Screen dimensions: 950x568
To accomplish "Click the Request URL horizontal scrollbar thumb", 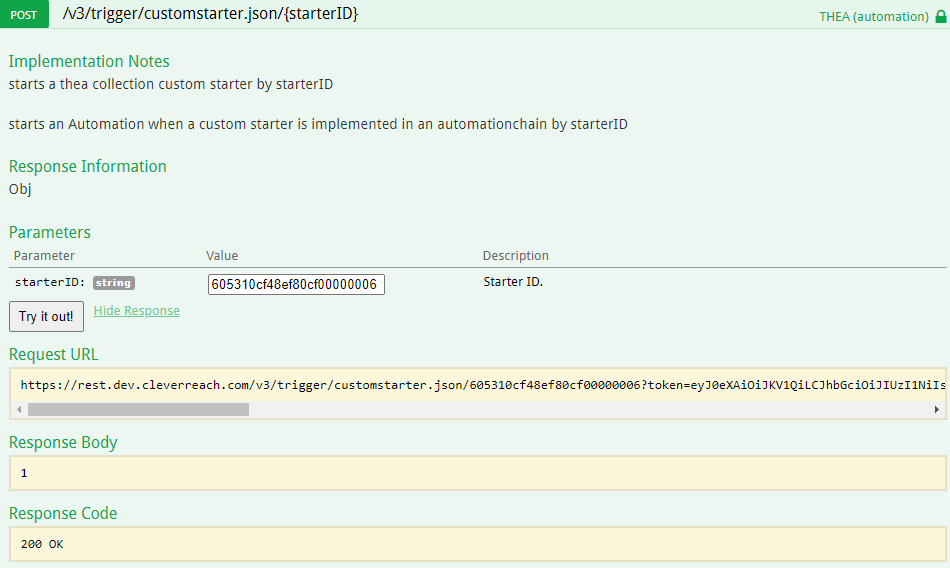I will pyautogui.click(x=138, y=409).
